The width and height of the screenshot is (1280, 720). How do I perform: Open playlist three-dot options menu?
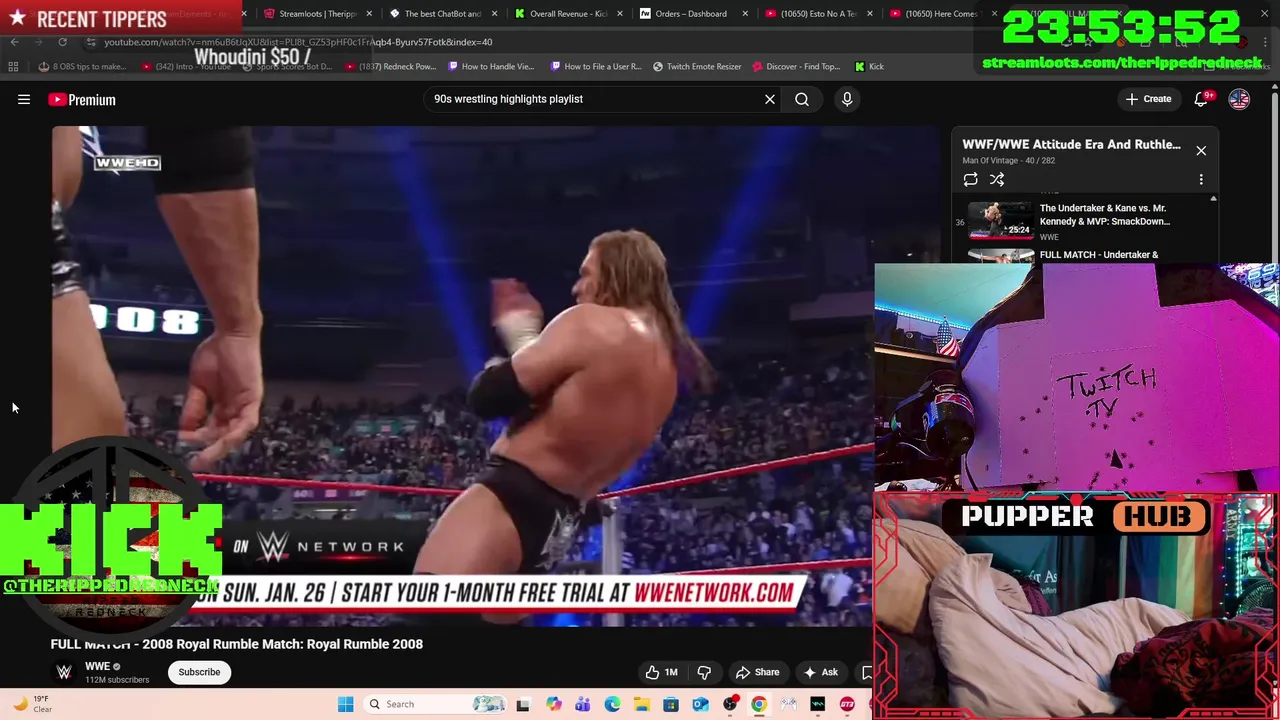(1201, 179)
